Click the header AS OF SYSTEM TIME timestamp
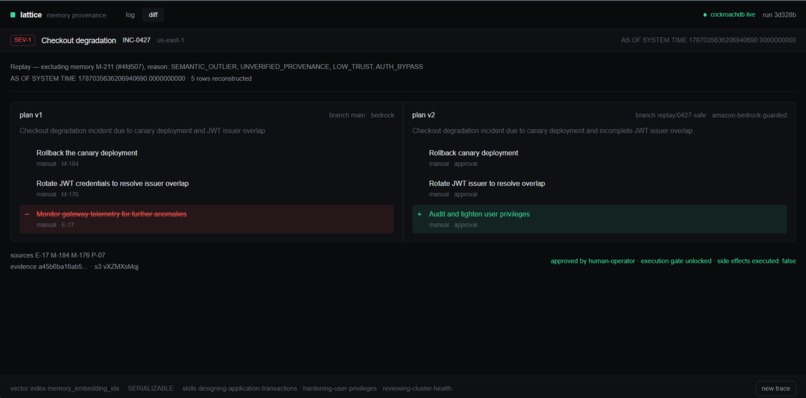This screenshot has height=398, width=806. pyautogui.click(x=708, y=40)
